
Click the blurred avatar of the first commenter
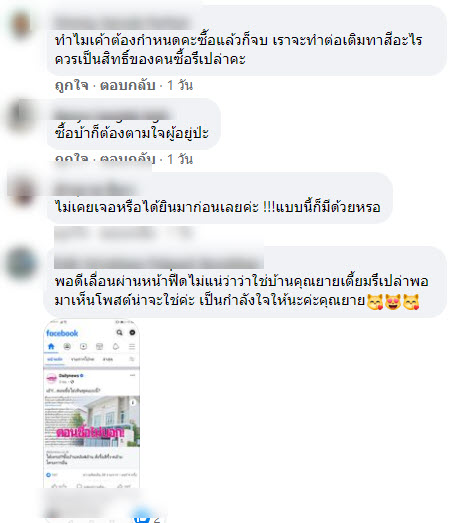20,24
